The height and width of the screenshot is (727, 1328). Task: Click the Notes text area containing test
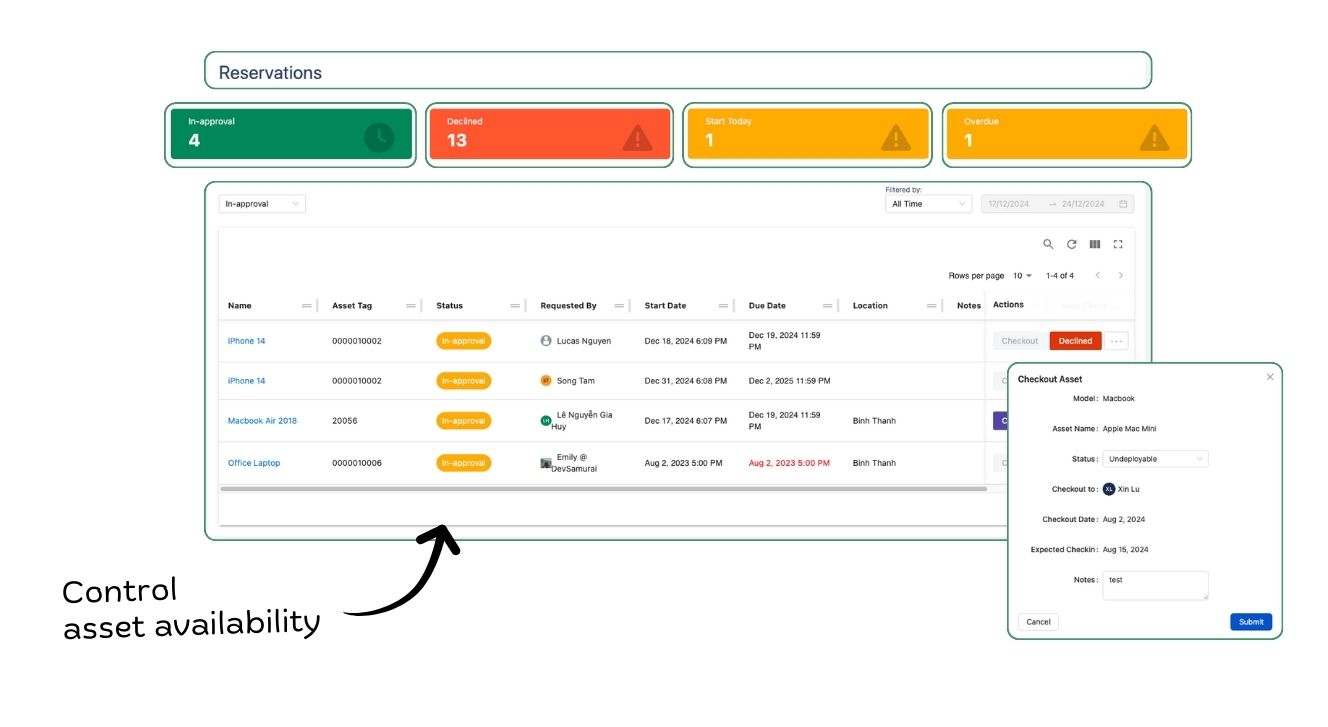(x=1155, y=586)
